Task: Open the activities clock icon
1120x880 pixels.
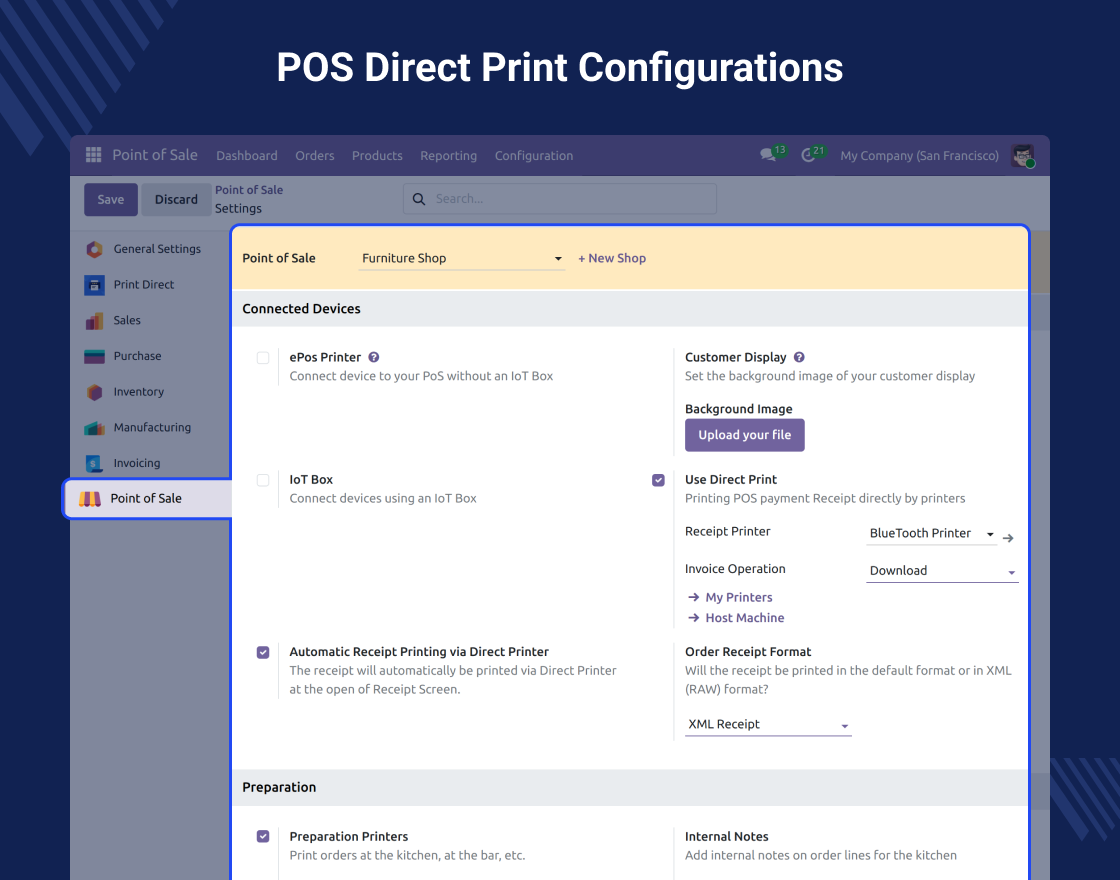Action: point(809,155)
